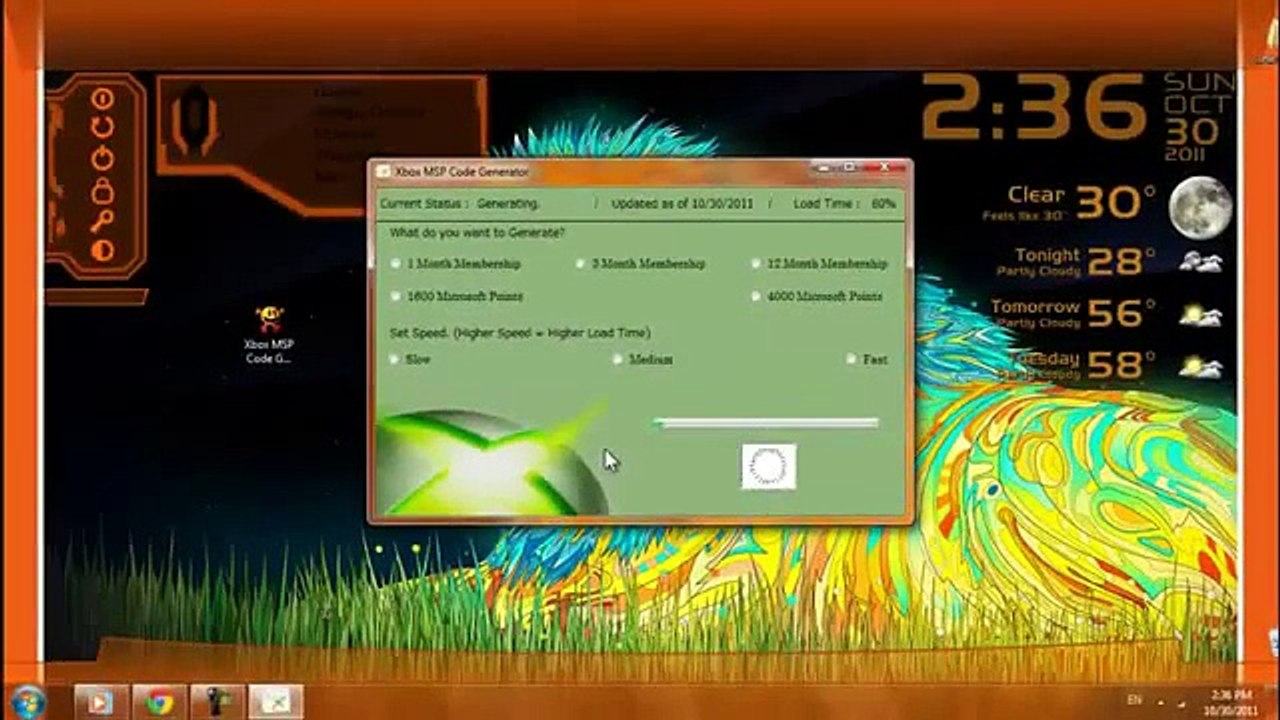The image size is (1280, 720).
Task: Click the Xbox MSP Code Generator title bar
Action: coord(600,172)
